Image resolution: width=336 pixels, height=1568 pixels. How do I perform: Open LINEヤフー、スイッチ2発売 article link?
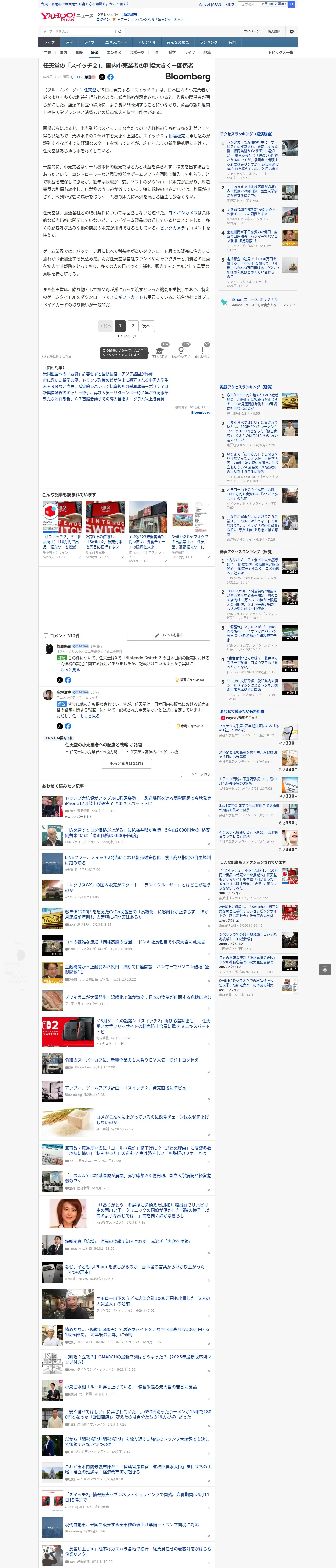click(138, 860)
